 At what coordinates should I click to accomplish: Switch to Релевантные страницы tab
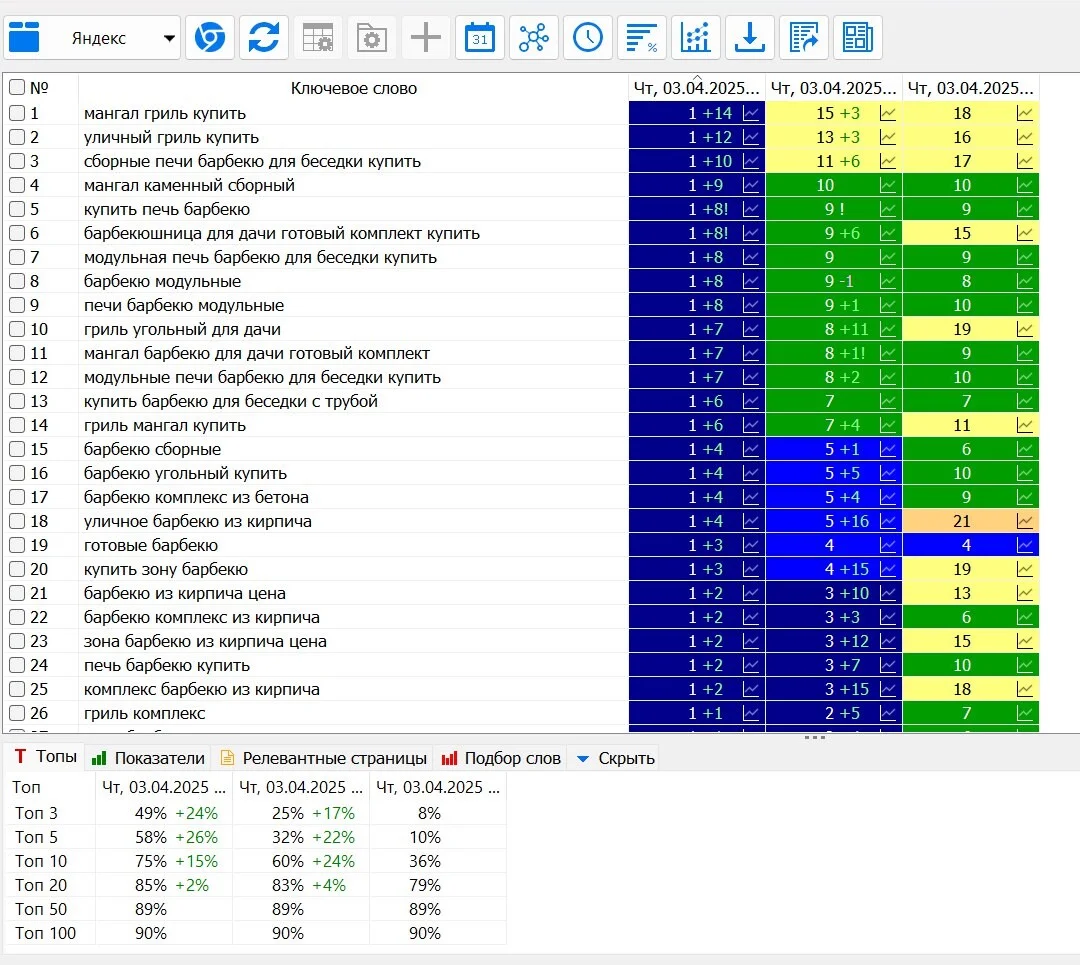(x=324, y=758)
